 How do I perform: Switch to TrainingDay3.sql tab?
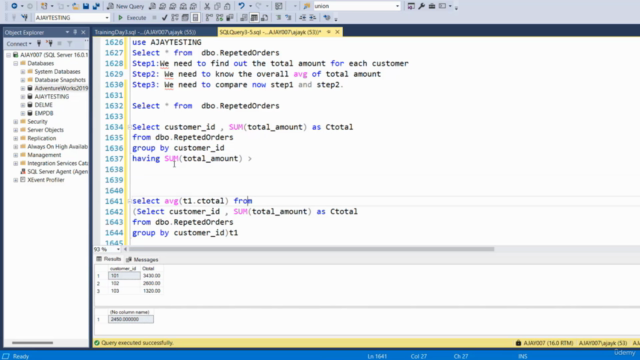(145, 32)
